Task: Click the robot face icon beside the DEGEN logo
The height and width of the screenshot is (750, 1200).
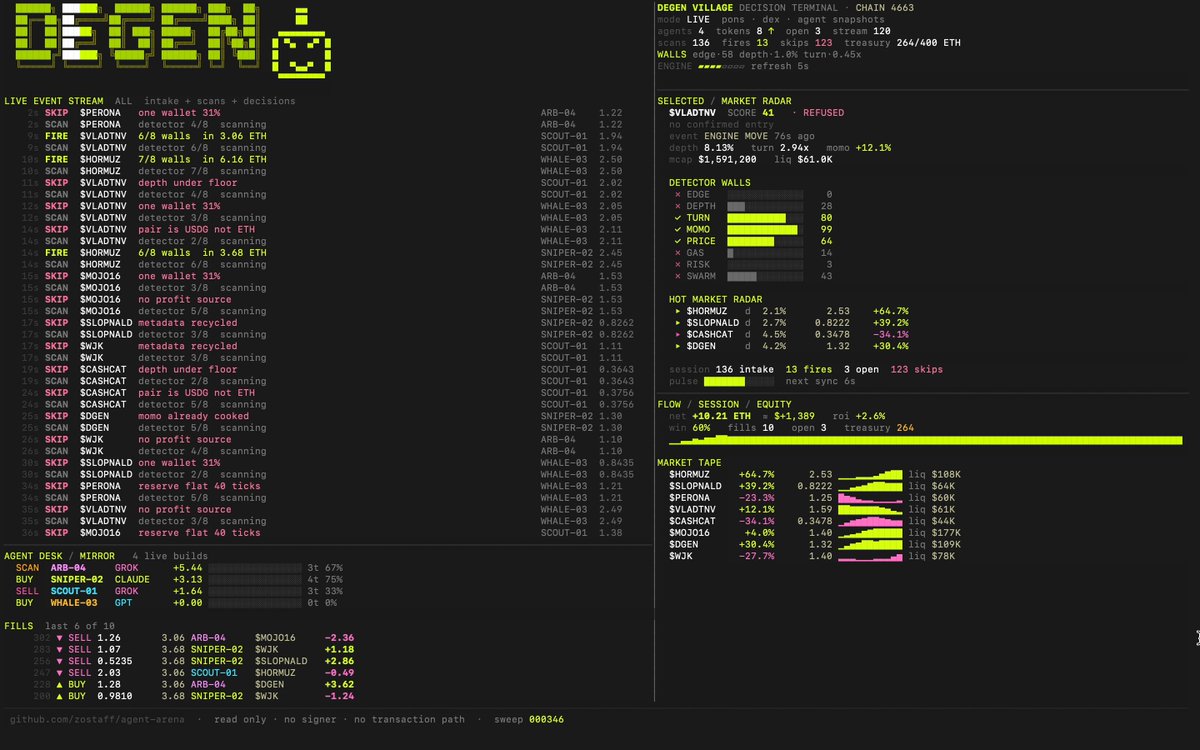Action: 303,42
